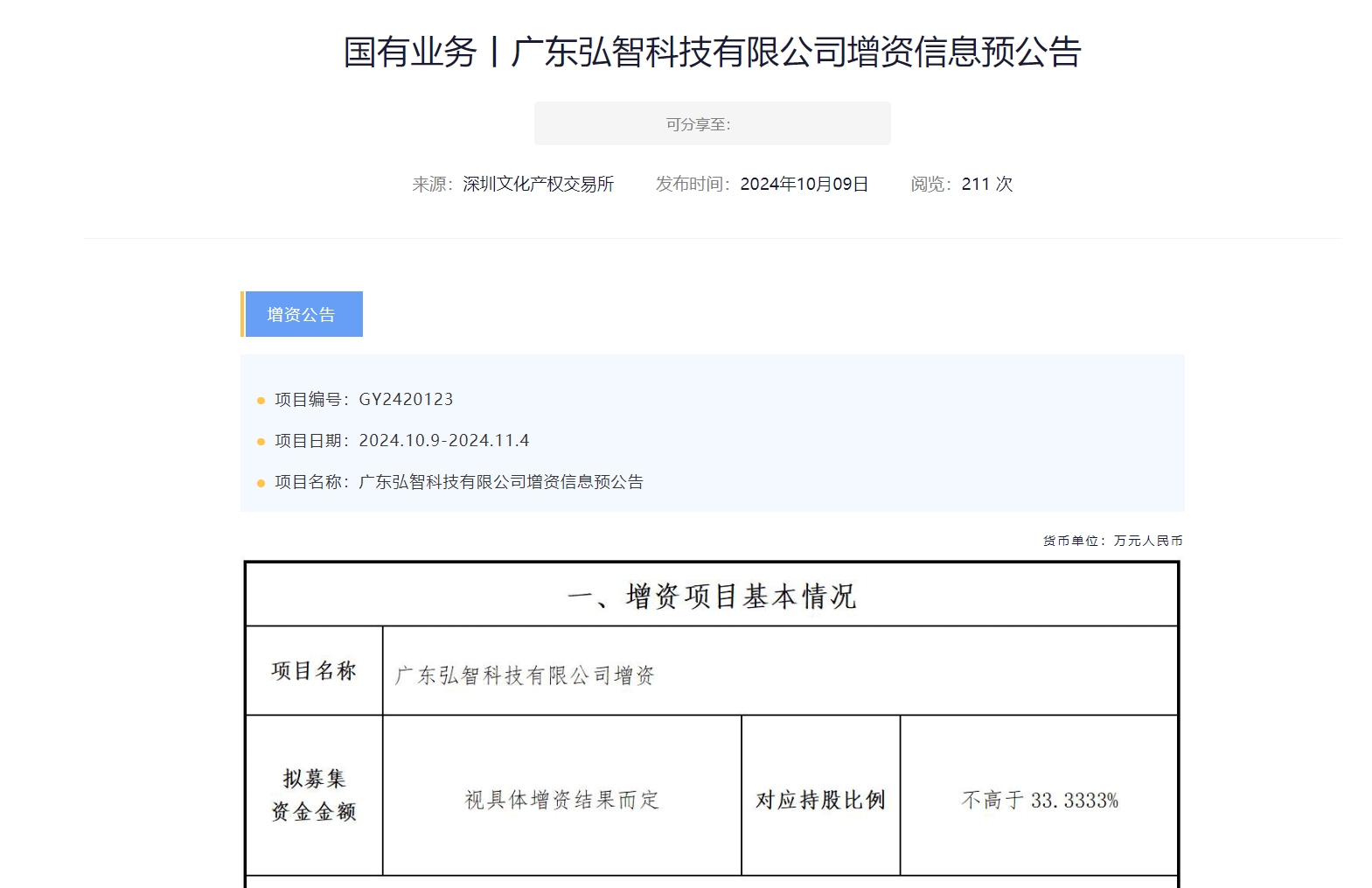Click the cell 不高于 33.3333%
Viewport: 1372px width, 888px height.
tap(1040, 795)
